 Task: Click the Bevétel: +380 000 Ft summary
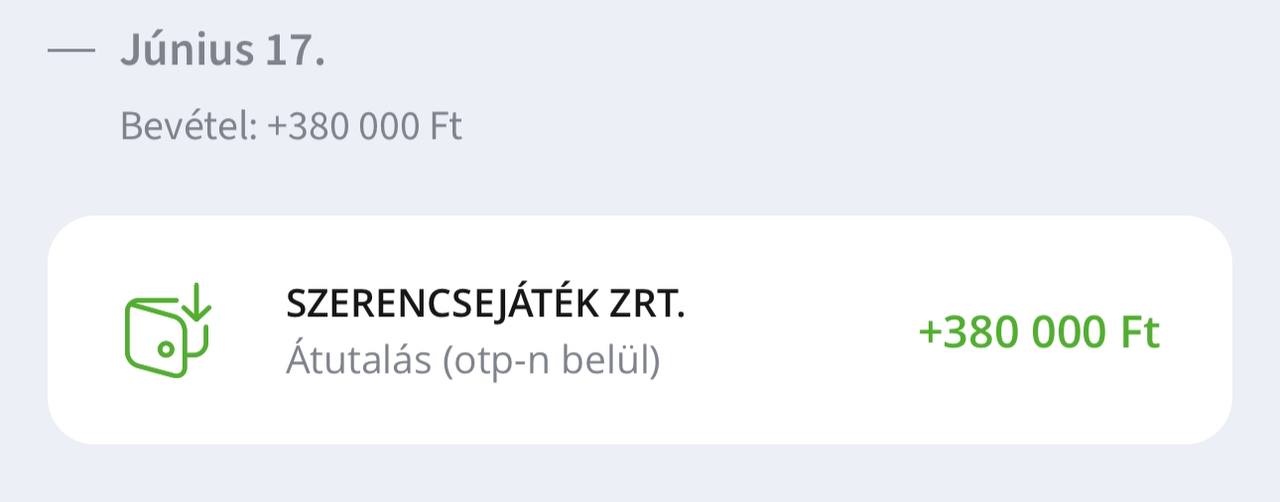tap(291, 127)
